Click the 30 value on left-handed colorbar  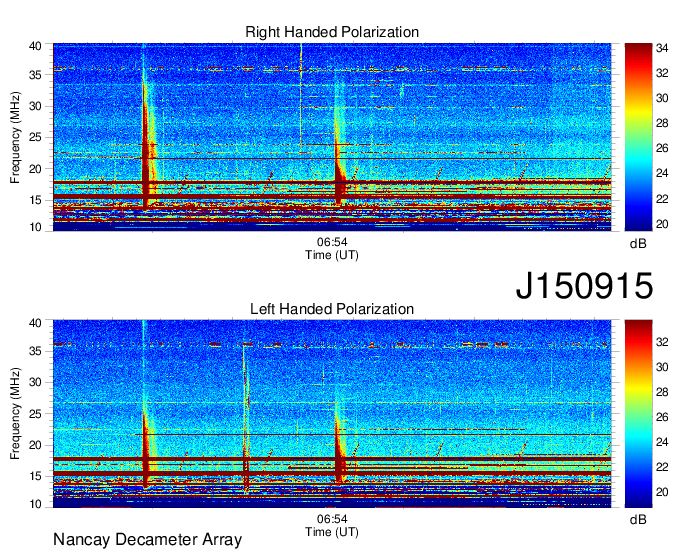pyautogui.click(x=662, y=367)
